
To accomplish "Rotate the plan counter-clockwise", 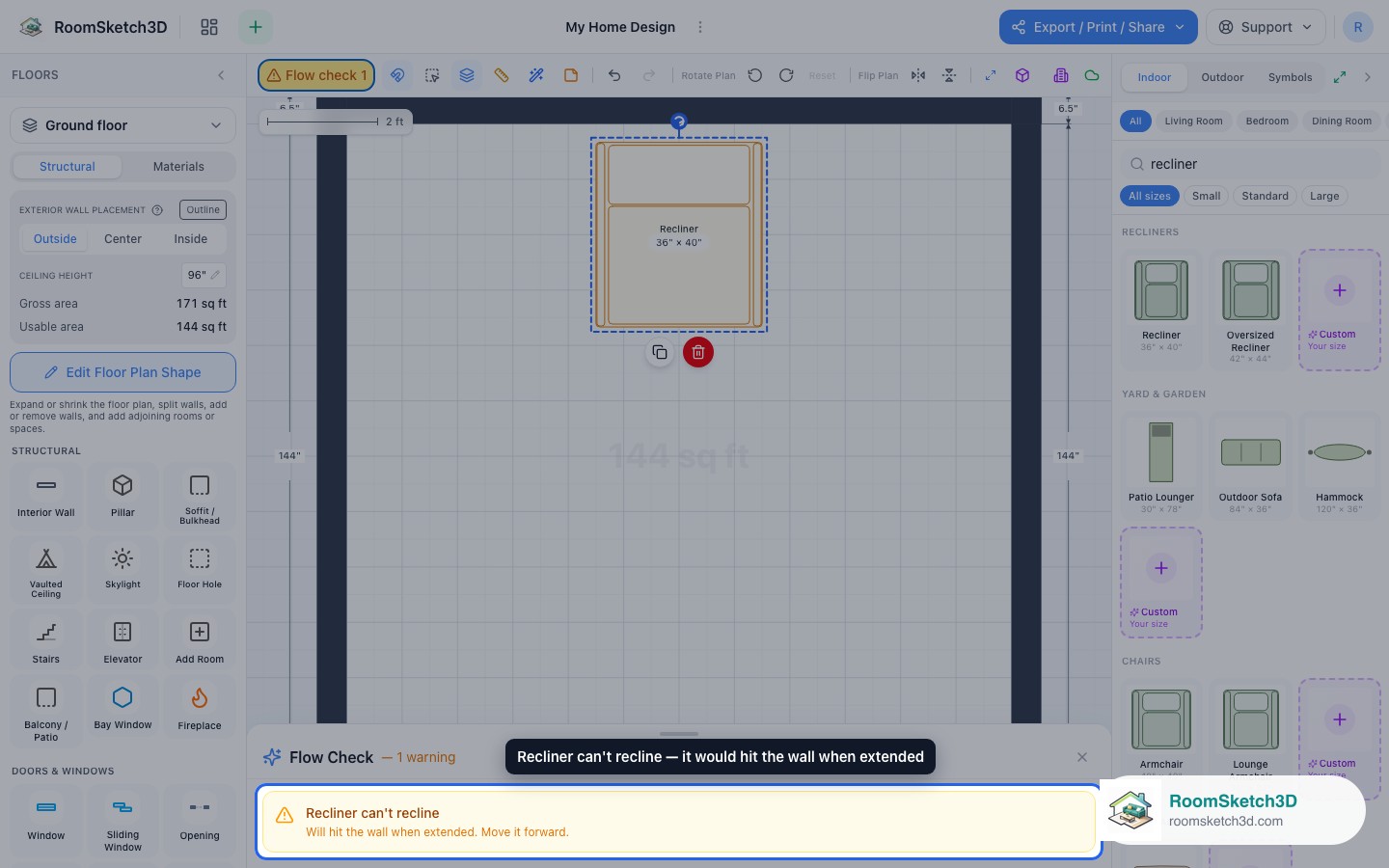I will pos(755,75).
